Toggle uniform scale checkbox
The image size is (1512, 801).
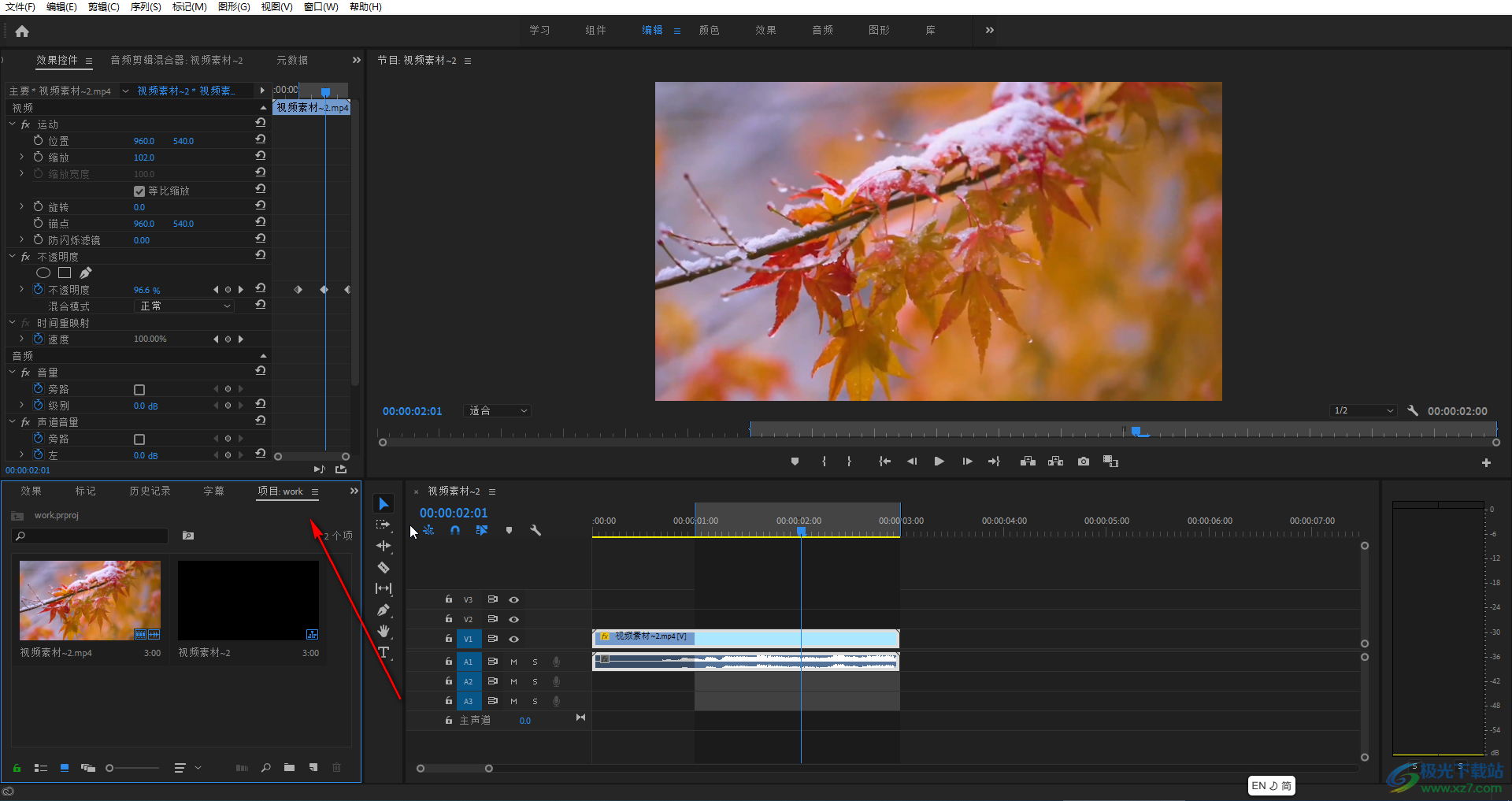(139, 191)
